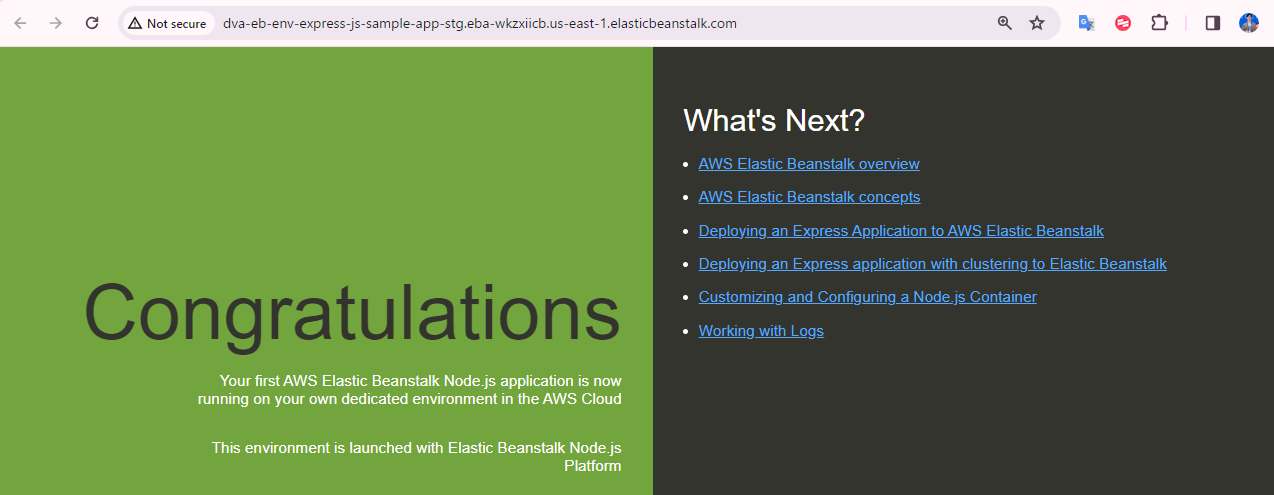Open Deploying an Express Application link
1274x495 pixels.
pyautogui.click(x=900, y=231)
